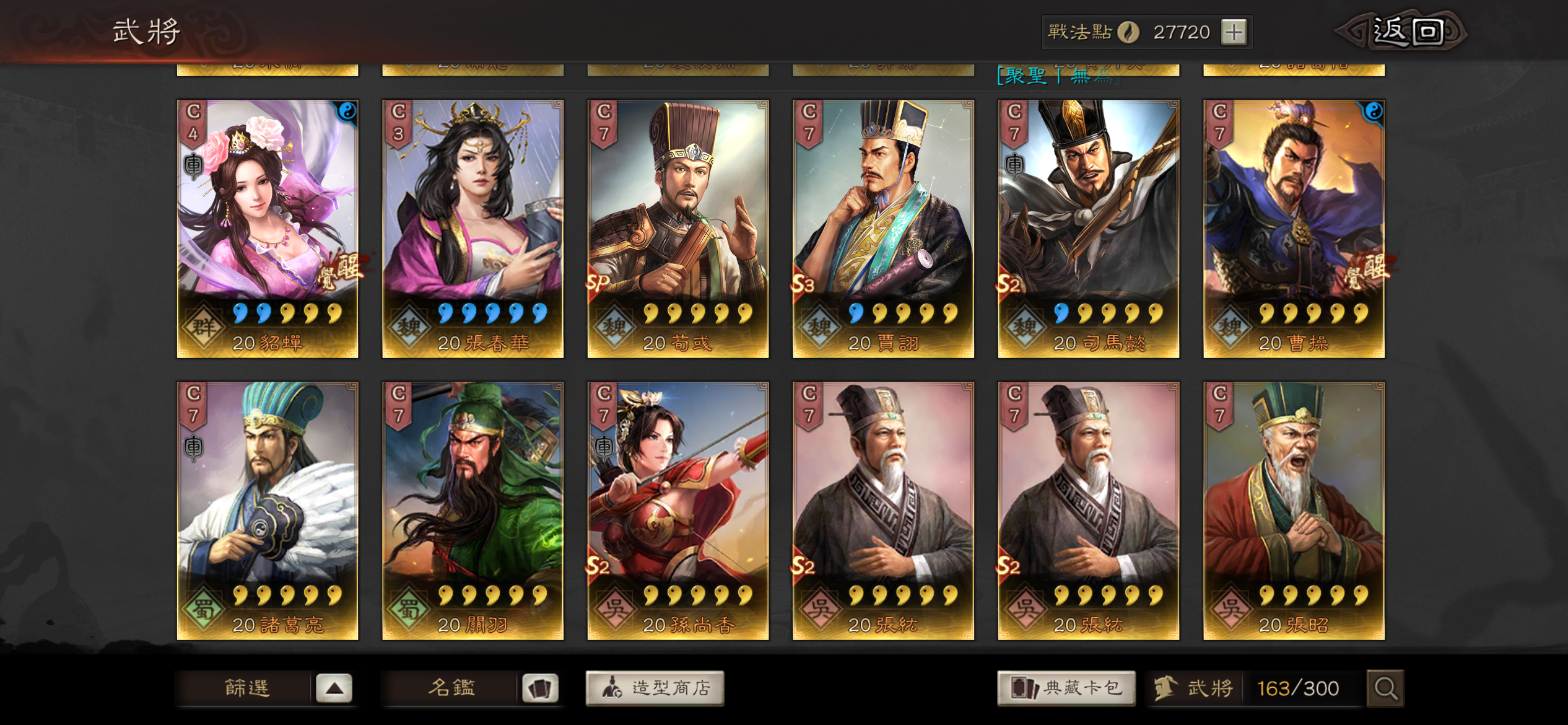1568x725 pixels.
Task: Select the 司馬懿 general card
Action: [1089, 229]
